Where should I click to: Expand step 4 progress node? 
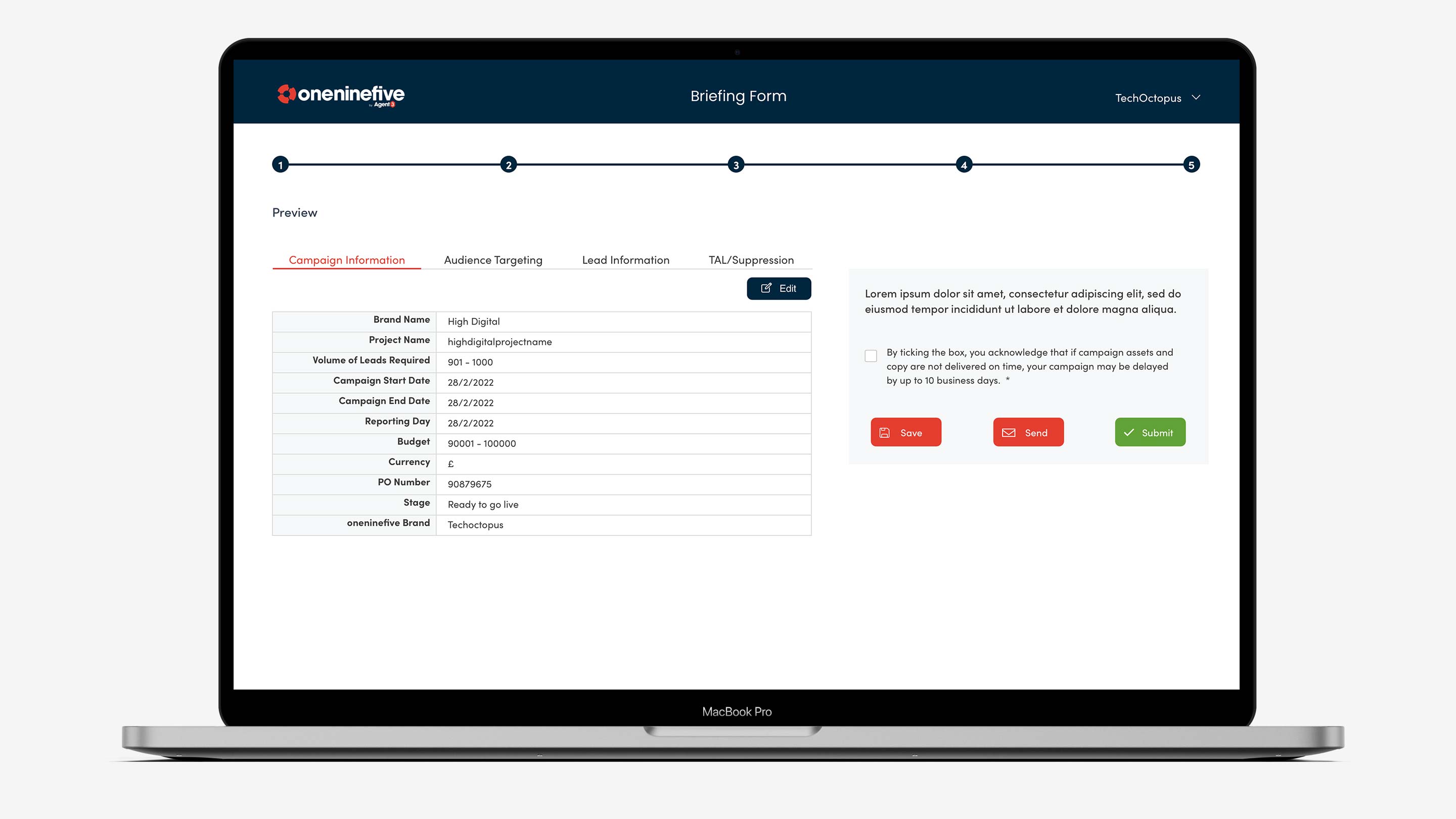963,164
